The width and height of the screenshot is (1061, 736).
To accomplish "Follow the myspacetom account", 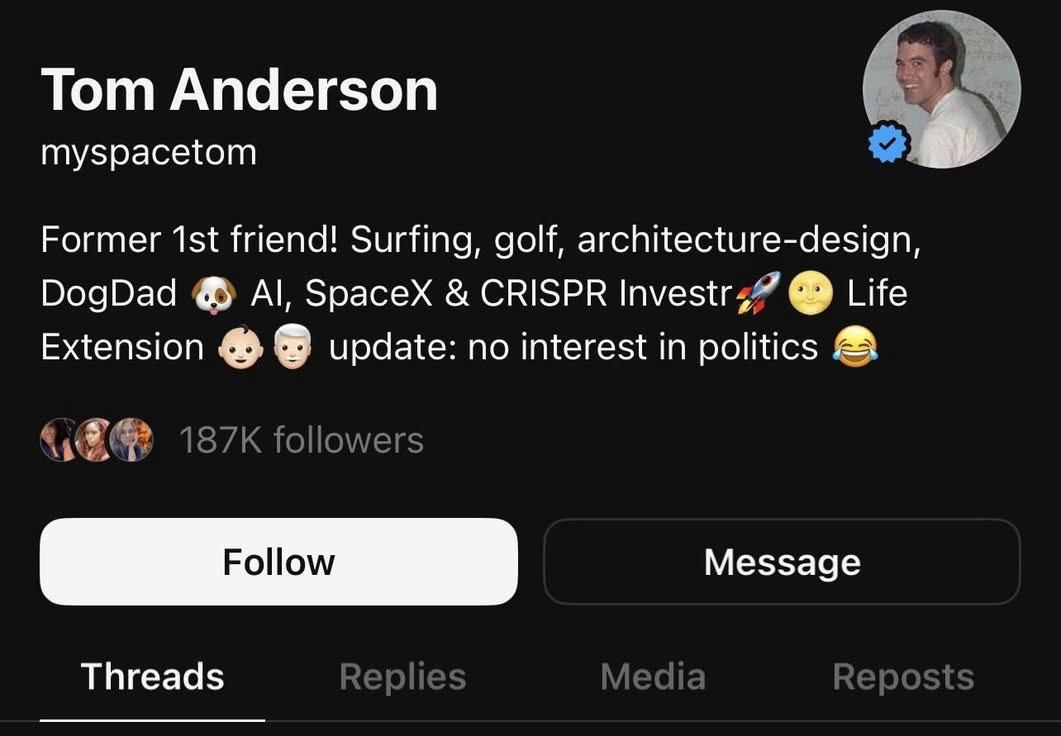I will [x=279, y=562].
